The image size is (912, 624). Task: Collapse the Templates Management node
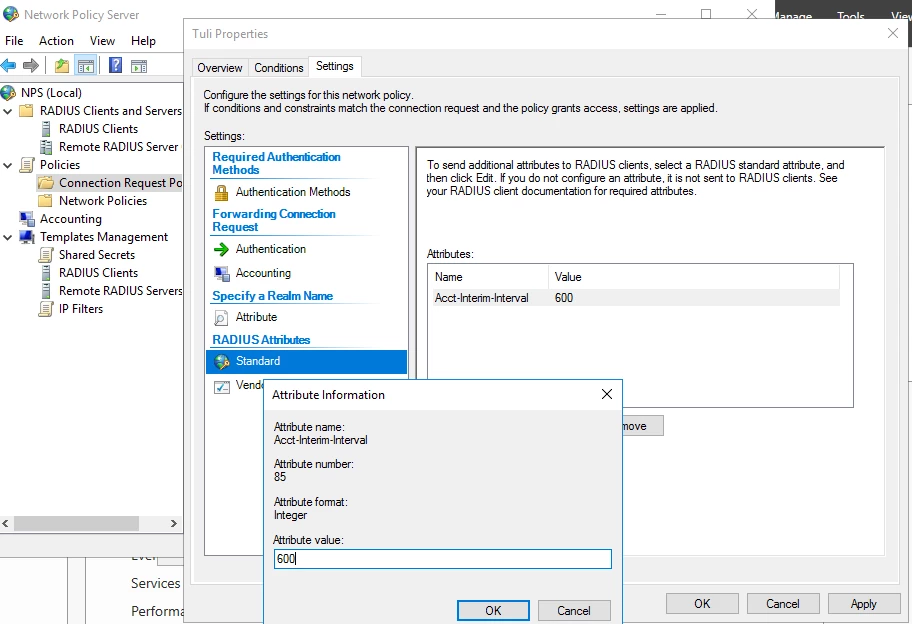coord(8,237)
